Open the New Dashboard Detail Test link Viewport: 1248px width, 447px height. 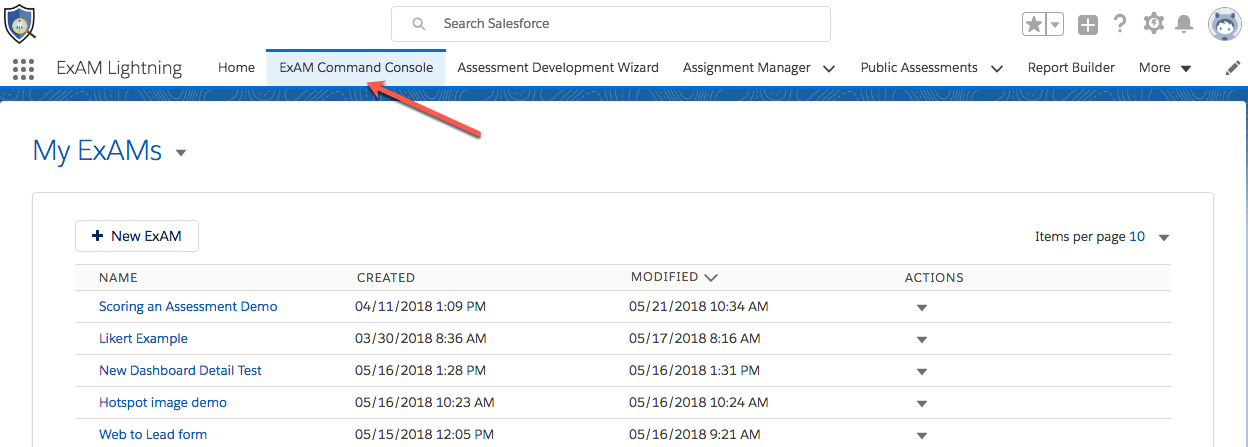(x=180, y=370)
